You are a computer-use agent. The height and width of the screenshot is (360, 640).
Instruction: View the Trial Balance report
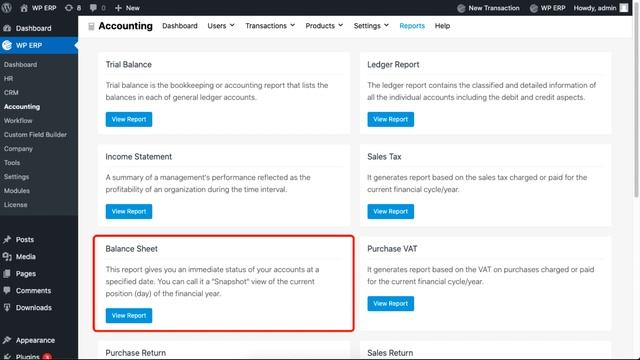(x=129, y=119)
